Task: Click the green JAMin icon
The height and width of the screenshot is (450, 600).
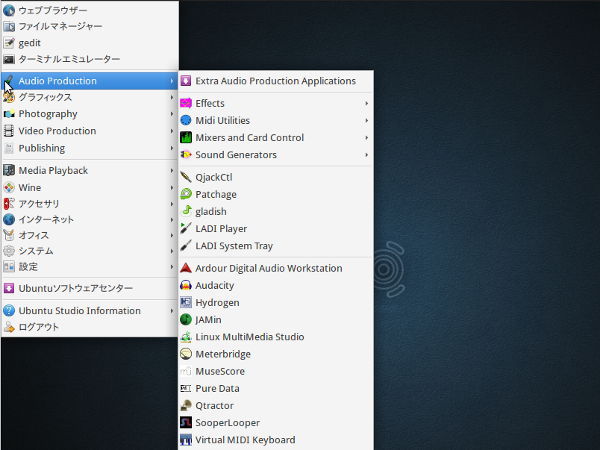Action: (x=186, y=320)
